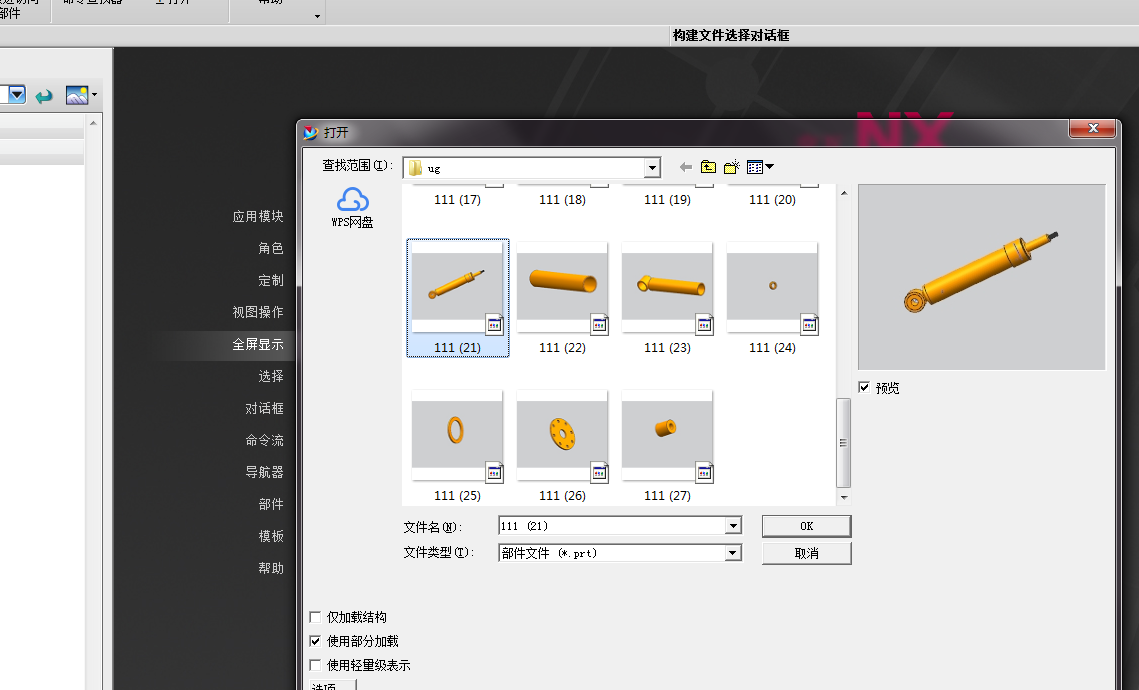This screenshot has width=1139, height=690.
Task: Click the landscape image icon at left
Action: coord(77,95)
